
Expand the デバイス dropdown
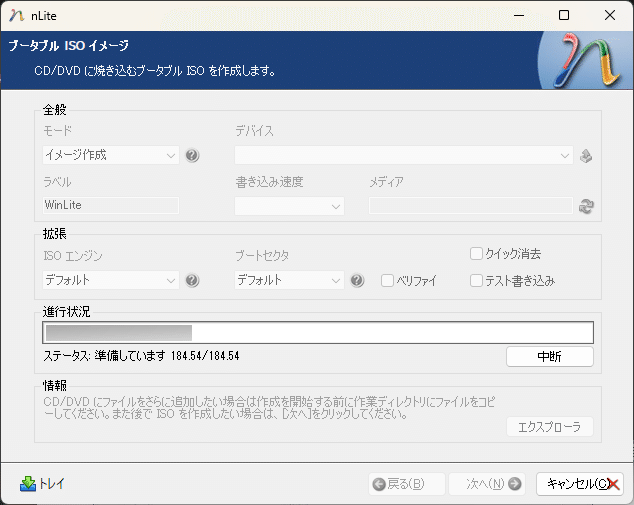404,155
